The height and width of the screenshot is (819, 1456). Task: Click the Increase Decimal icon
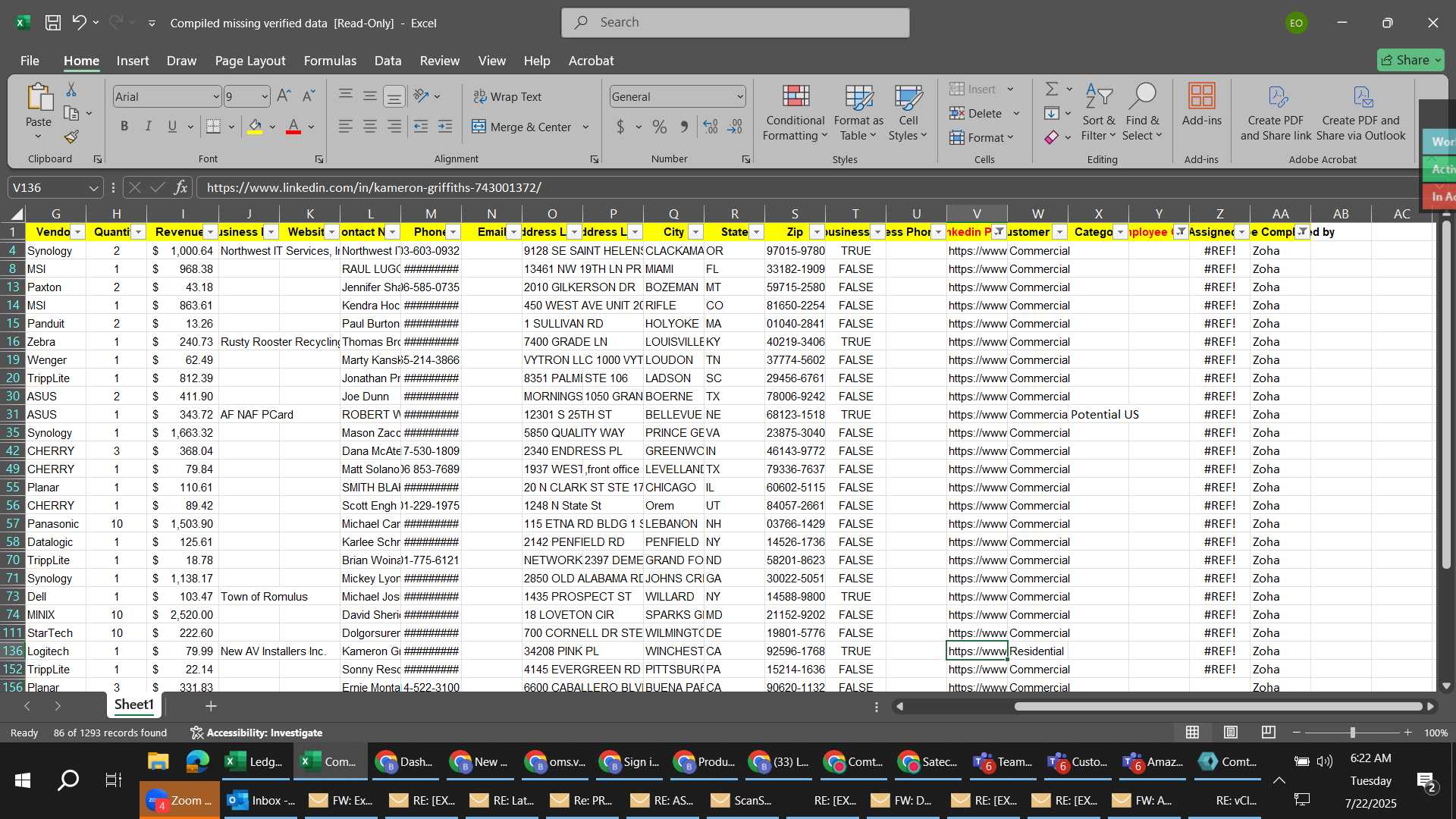click(711, 127)
